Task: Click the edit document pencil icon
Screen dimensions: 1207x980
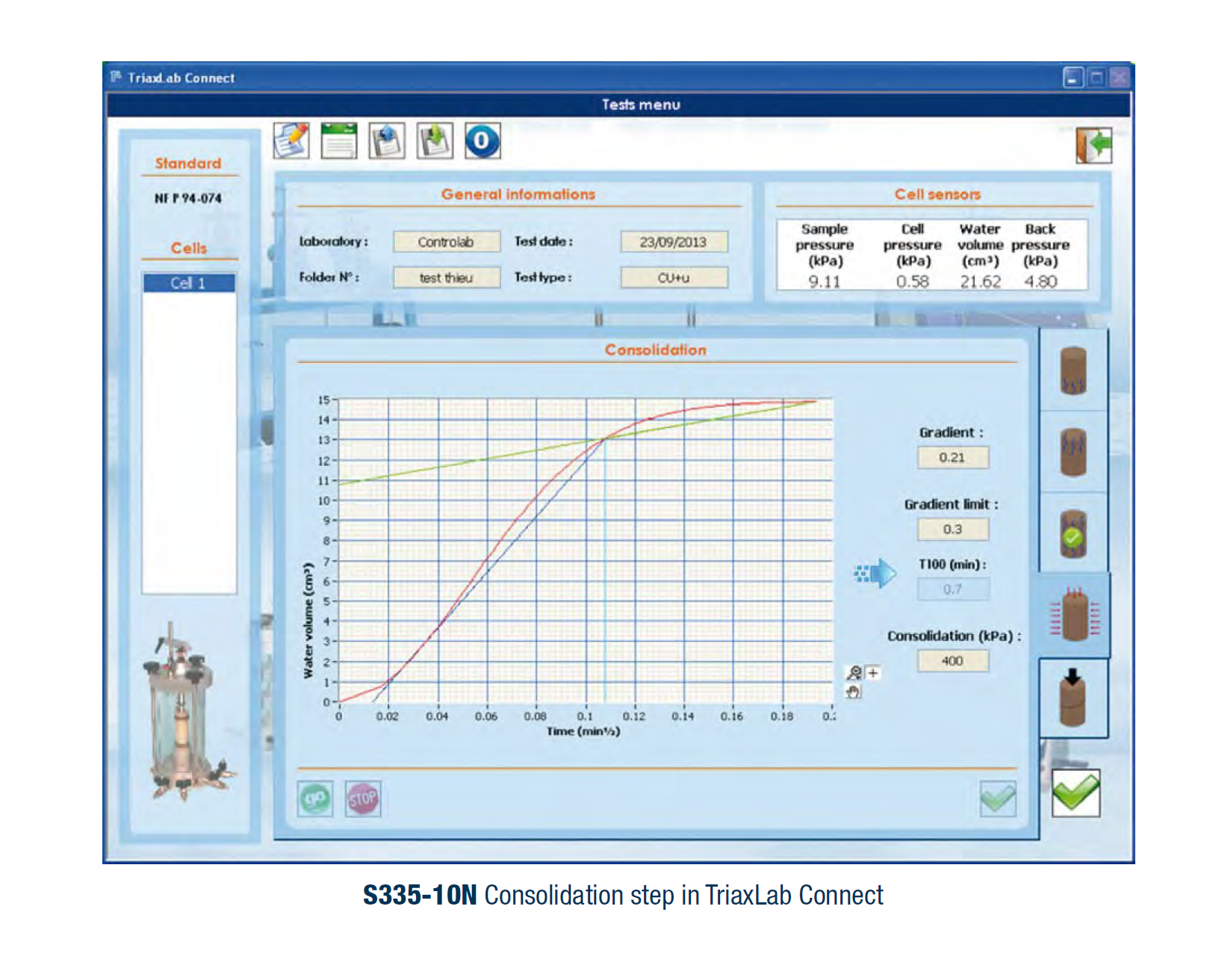Action: [x=291, y=140]
